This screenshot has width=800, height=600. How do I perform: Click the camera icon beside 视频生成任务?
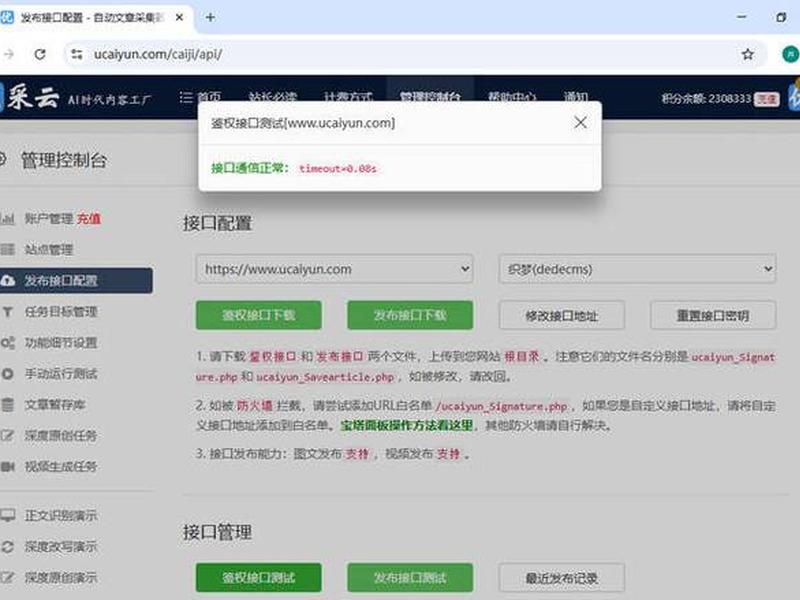[8, 467]
